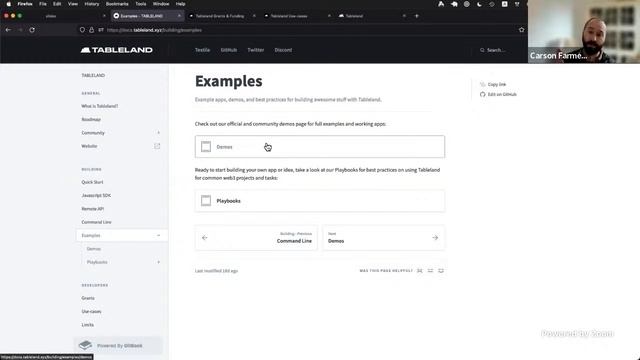Rate the page with the happy face icon
Viewport: 640px width, 360px height.
[441, 271]
